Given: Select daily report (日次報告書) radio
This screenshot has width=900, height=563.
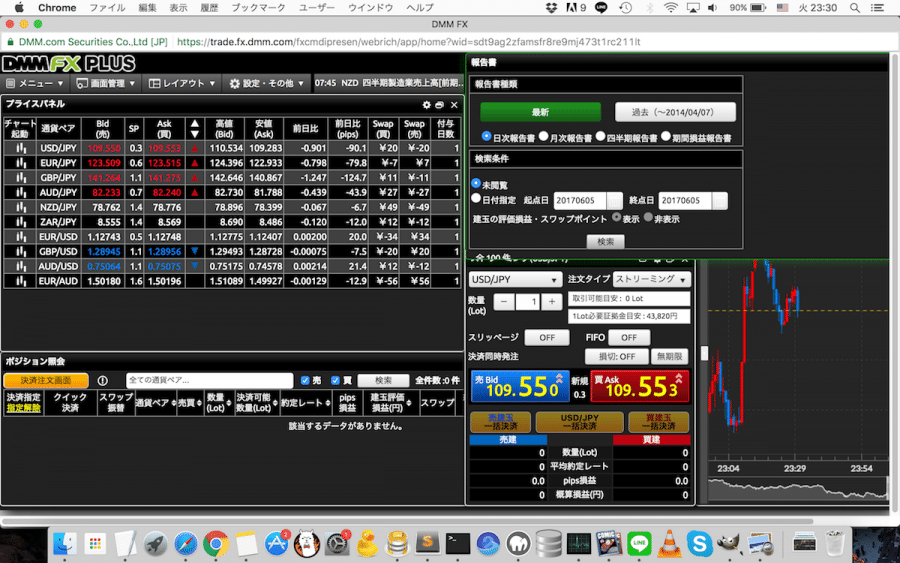Looking at the screenshot, I should pos(487,137).
